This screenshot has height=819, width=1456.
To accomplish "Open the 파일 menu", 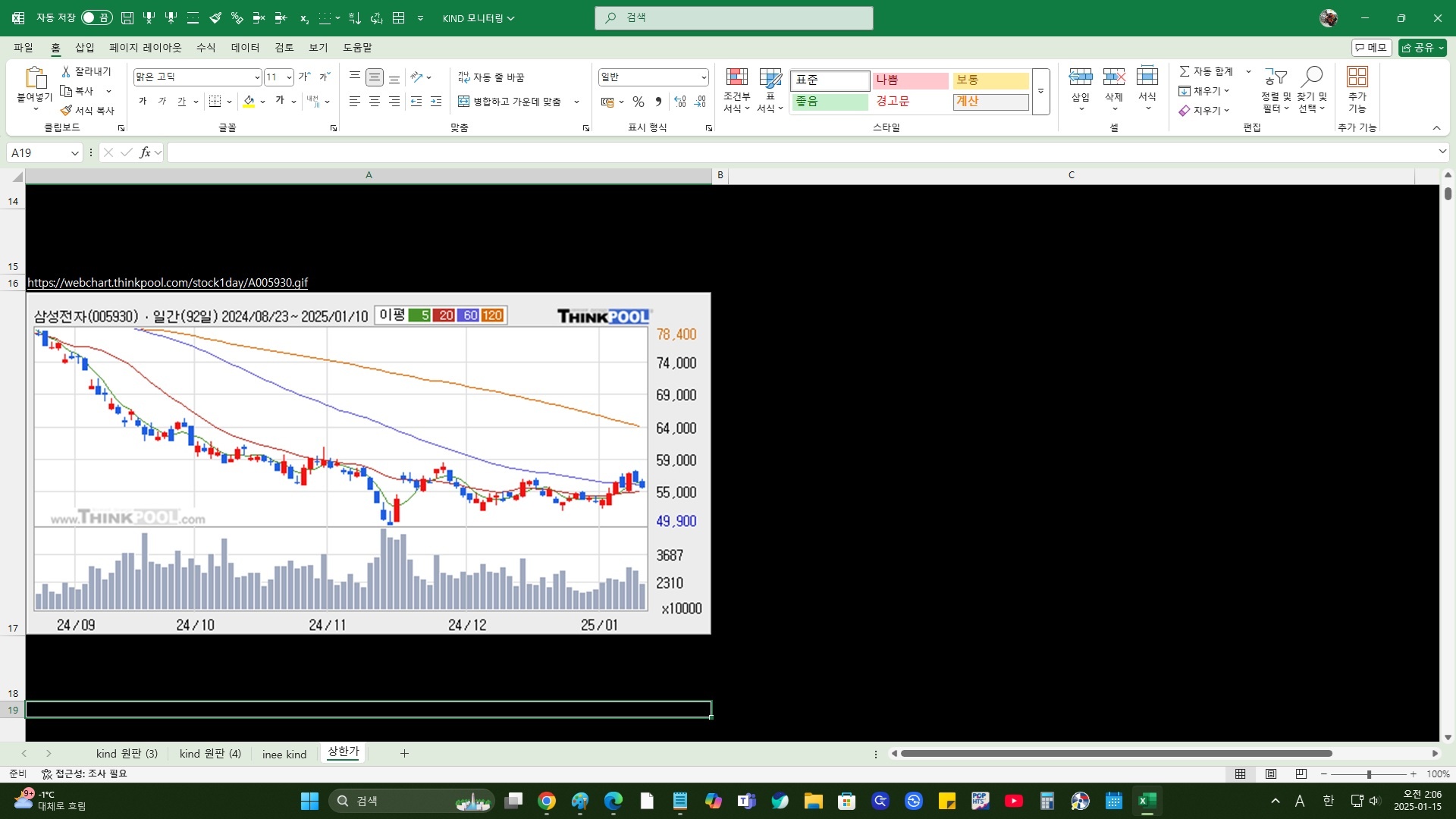I will coord(24,48).
